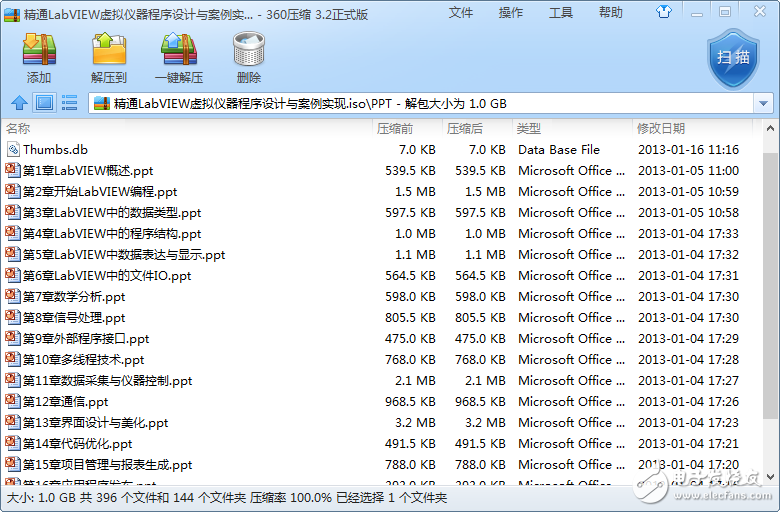This screenshot has height=512, width=780.
Task: Switch to icon view mode
Action: click(44, 103)
